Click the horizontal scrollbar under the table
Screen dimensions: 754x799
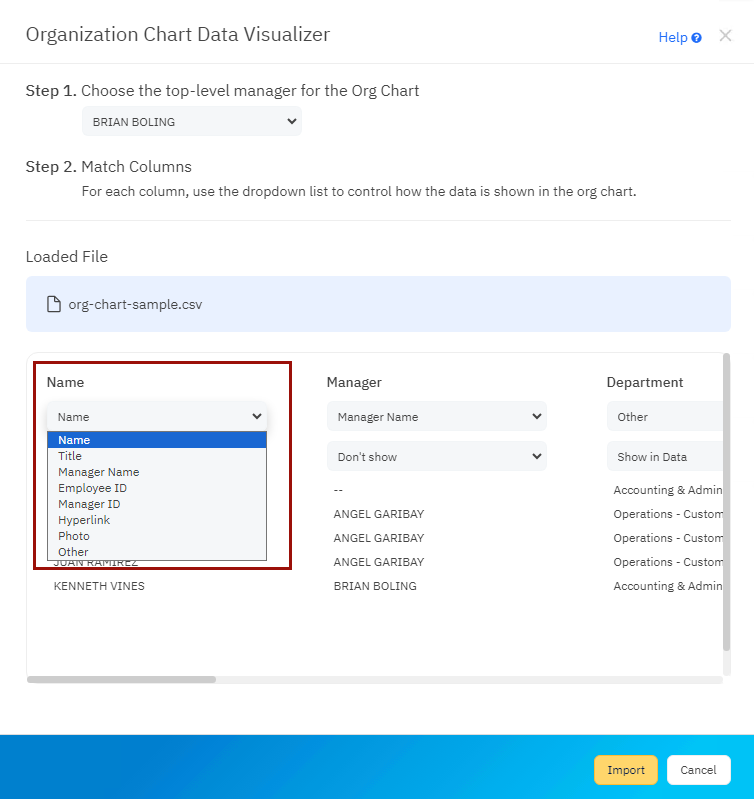pos(121,679)
